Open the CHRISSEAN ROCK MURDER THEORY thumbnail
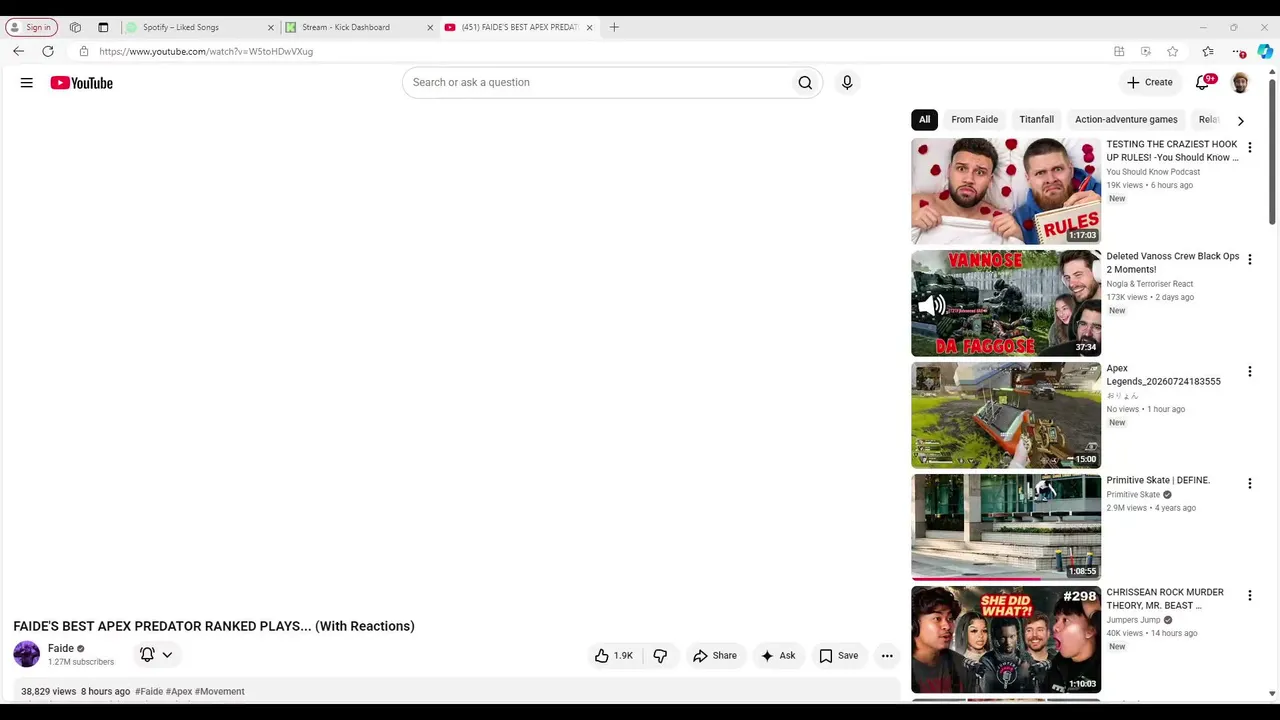The image size is (1280, 720). coord(1006,640)
